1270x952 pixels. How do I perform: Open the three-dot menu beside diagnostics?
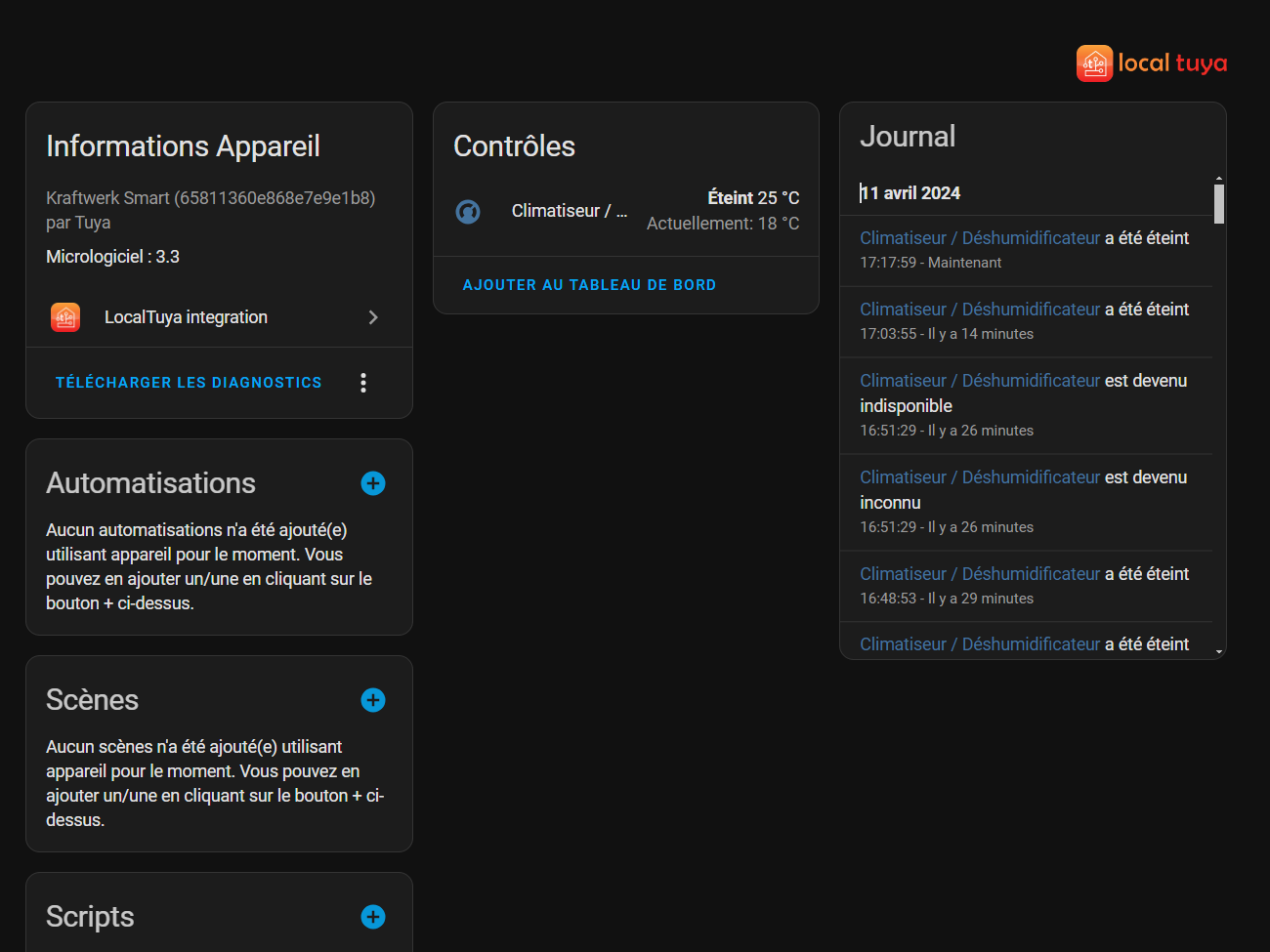click(363, 383)
